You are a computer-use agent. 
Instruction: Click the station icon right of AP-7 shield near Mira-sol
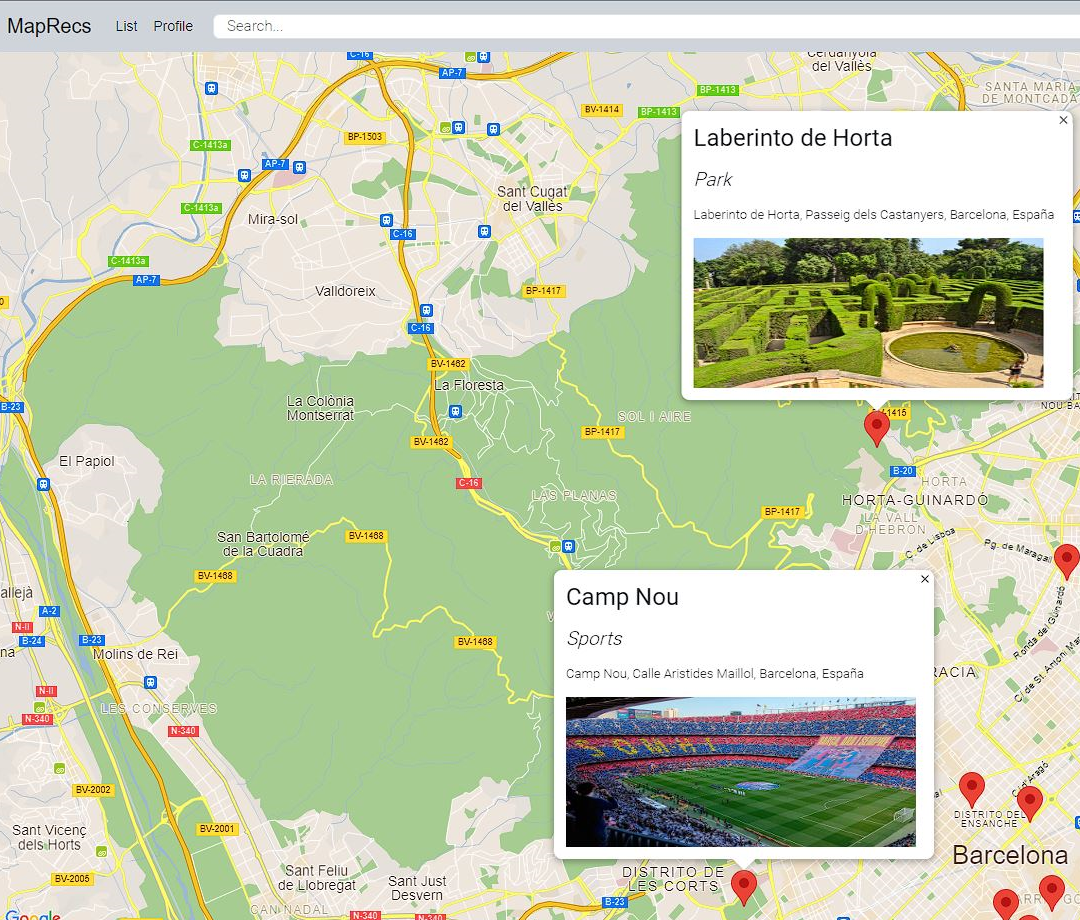(299, 167)
